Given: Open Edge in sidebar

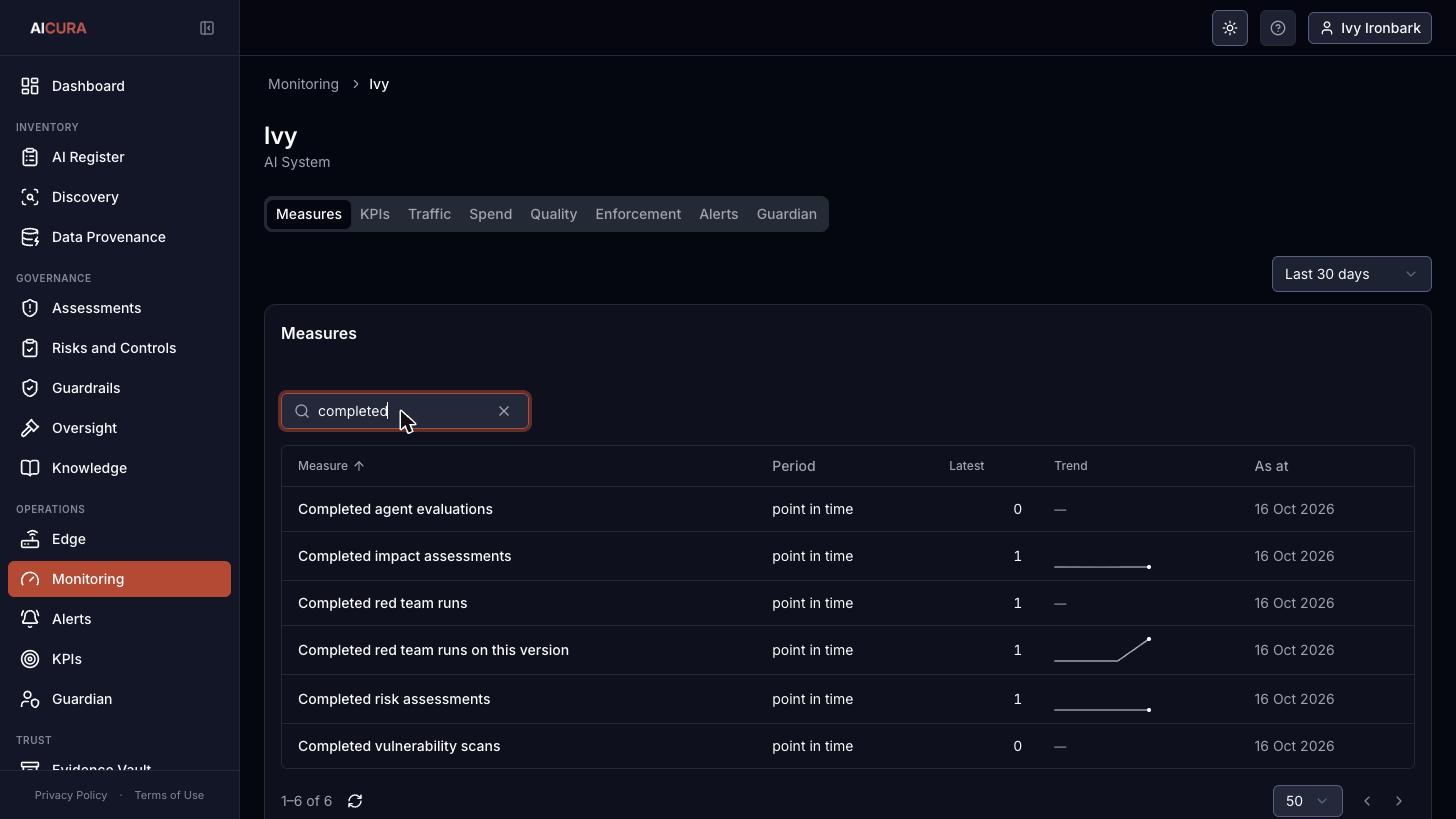Looking at the screenshot, I should pyautogui.click(x=119, y=539).
